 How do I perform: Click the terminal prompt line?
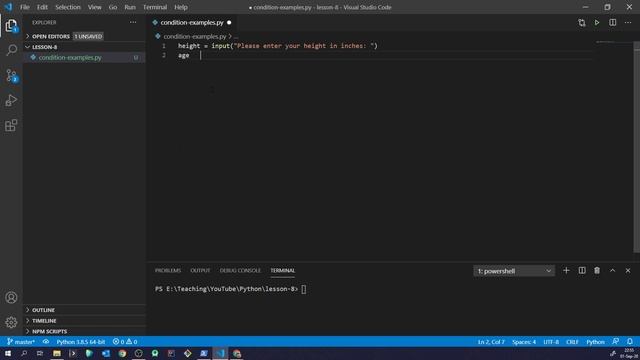[231, 289]
